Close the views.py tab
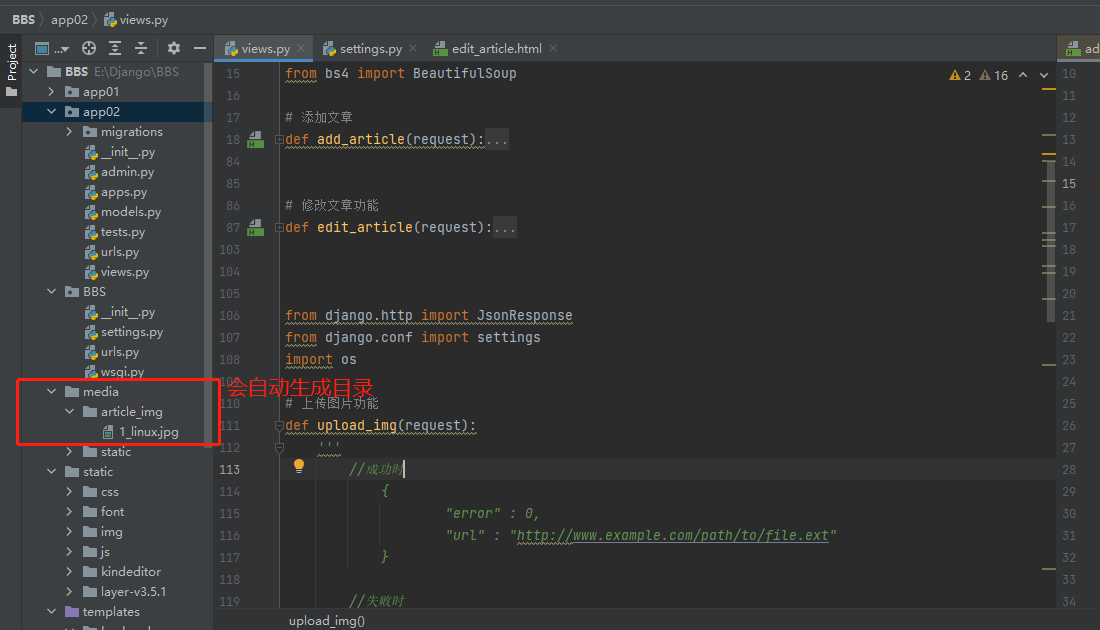Screen dimensions: 1100x630 coord(301,48)
